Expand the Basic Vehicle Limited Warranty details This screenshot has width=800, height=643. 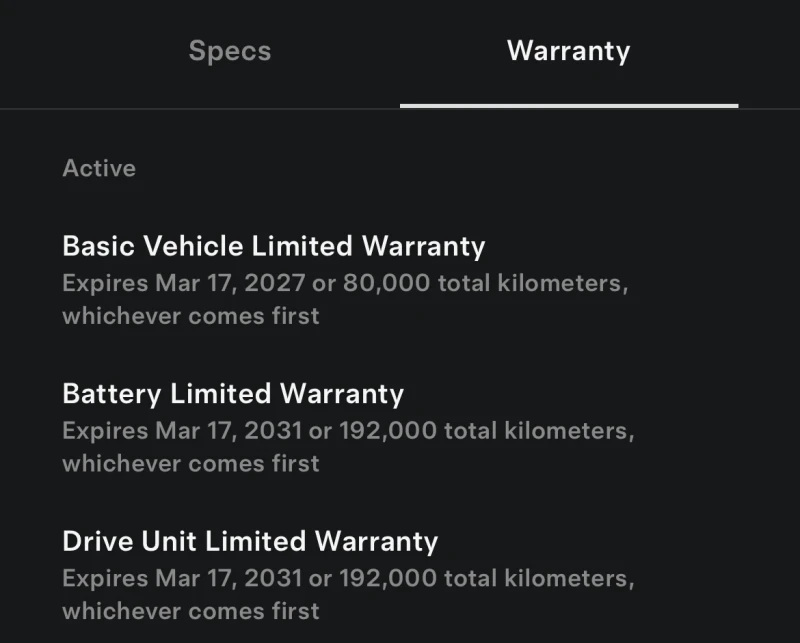pos(274,246)
